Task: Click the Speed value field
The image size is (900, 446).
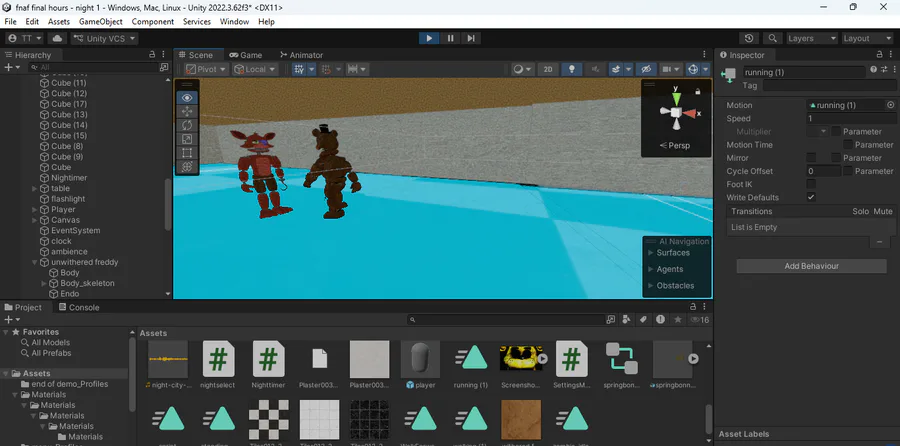Action: [851, 118]
